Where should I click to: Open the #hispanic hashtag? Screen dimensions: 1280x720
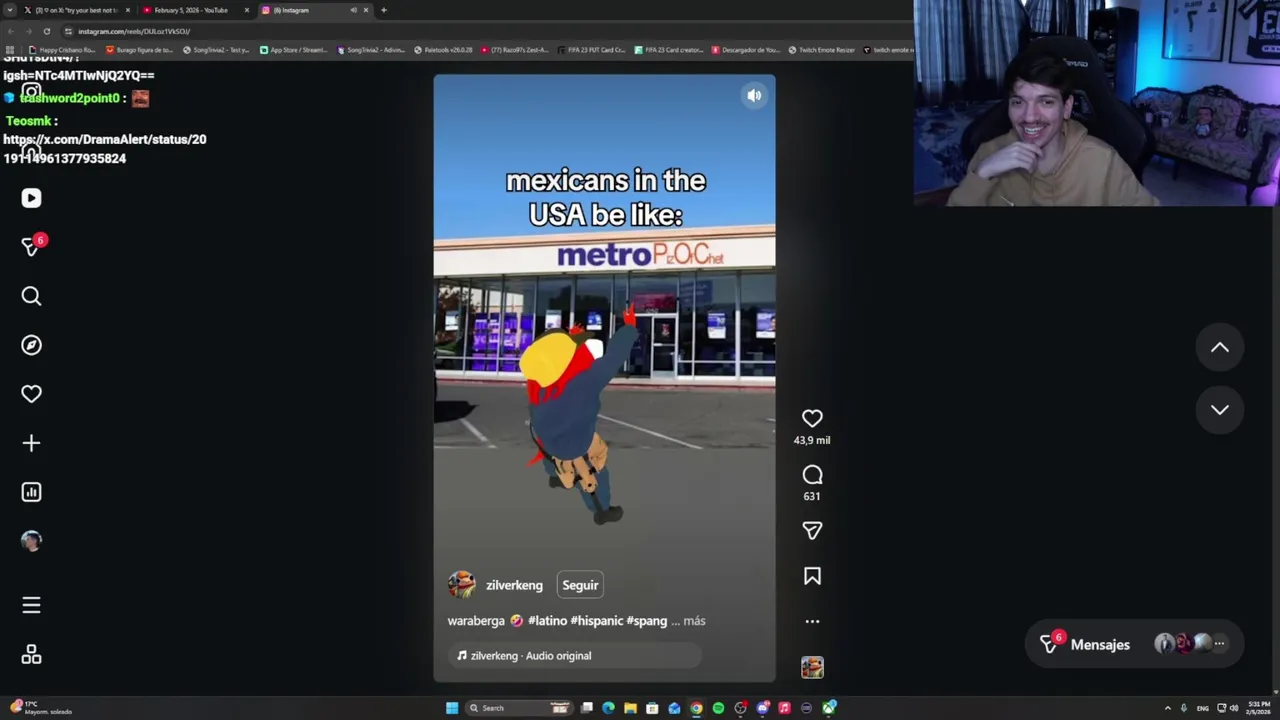597,621
